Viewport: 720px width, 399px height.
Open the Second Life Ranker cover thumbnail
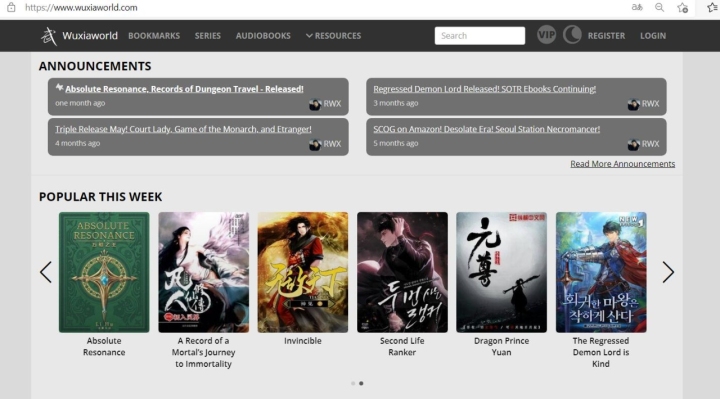click(402, 272)
